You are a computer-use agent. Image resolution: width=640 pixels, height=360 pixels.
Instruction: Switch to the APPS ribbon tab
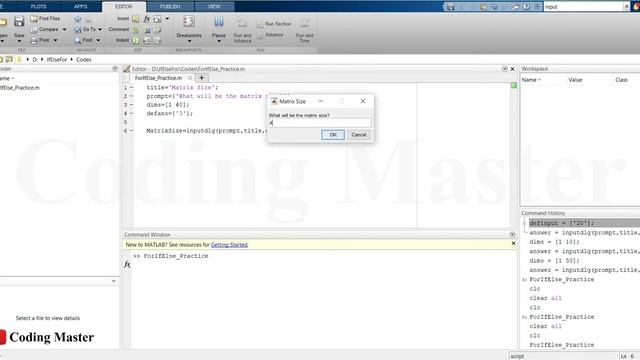81,7
